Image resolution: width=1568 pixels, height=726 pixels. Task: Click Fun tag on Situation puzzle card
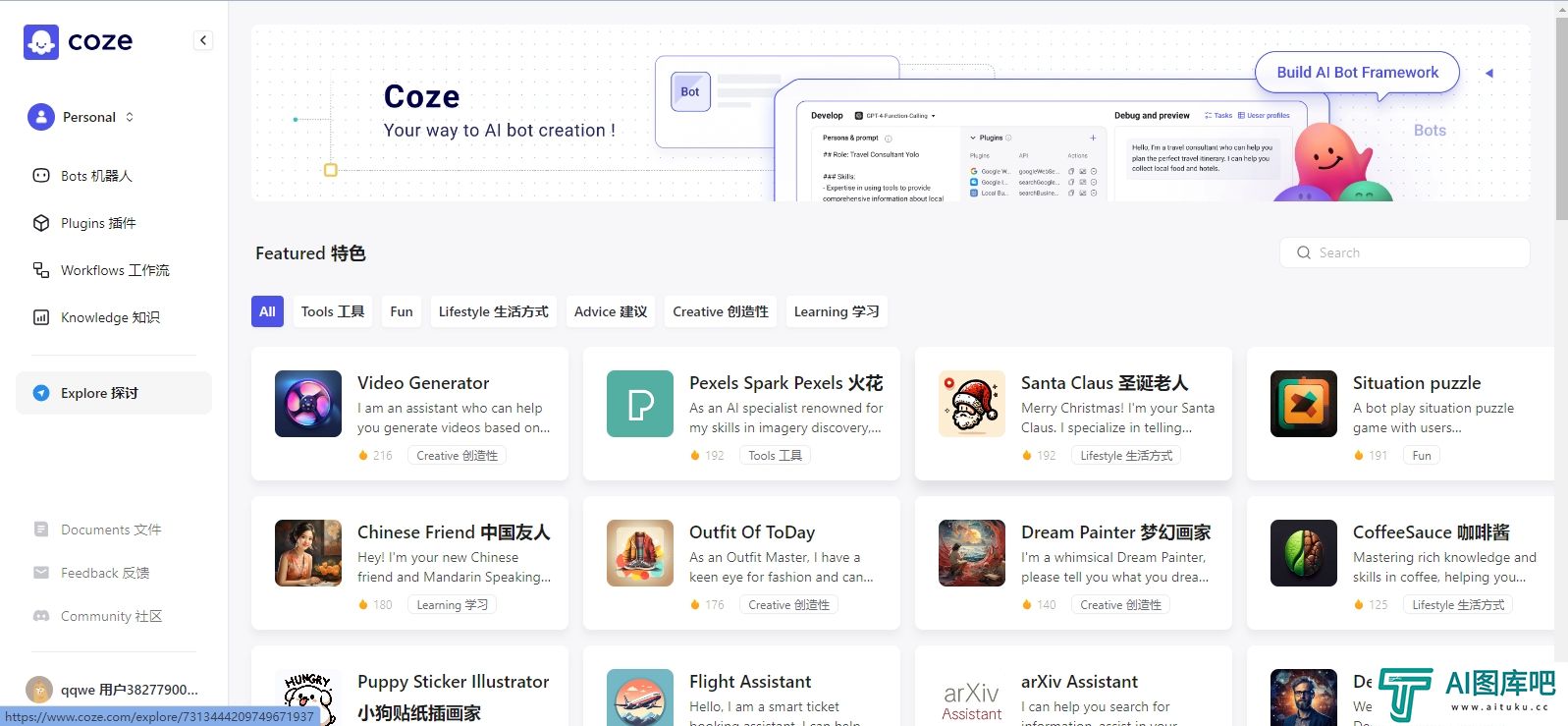tap(1422, 456)
